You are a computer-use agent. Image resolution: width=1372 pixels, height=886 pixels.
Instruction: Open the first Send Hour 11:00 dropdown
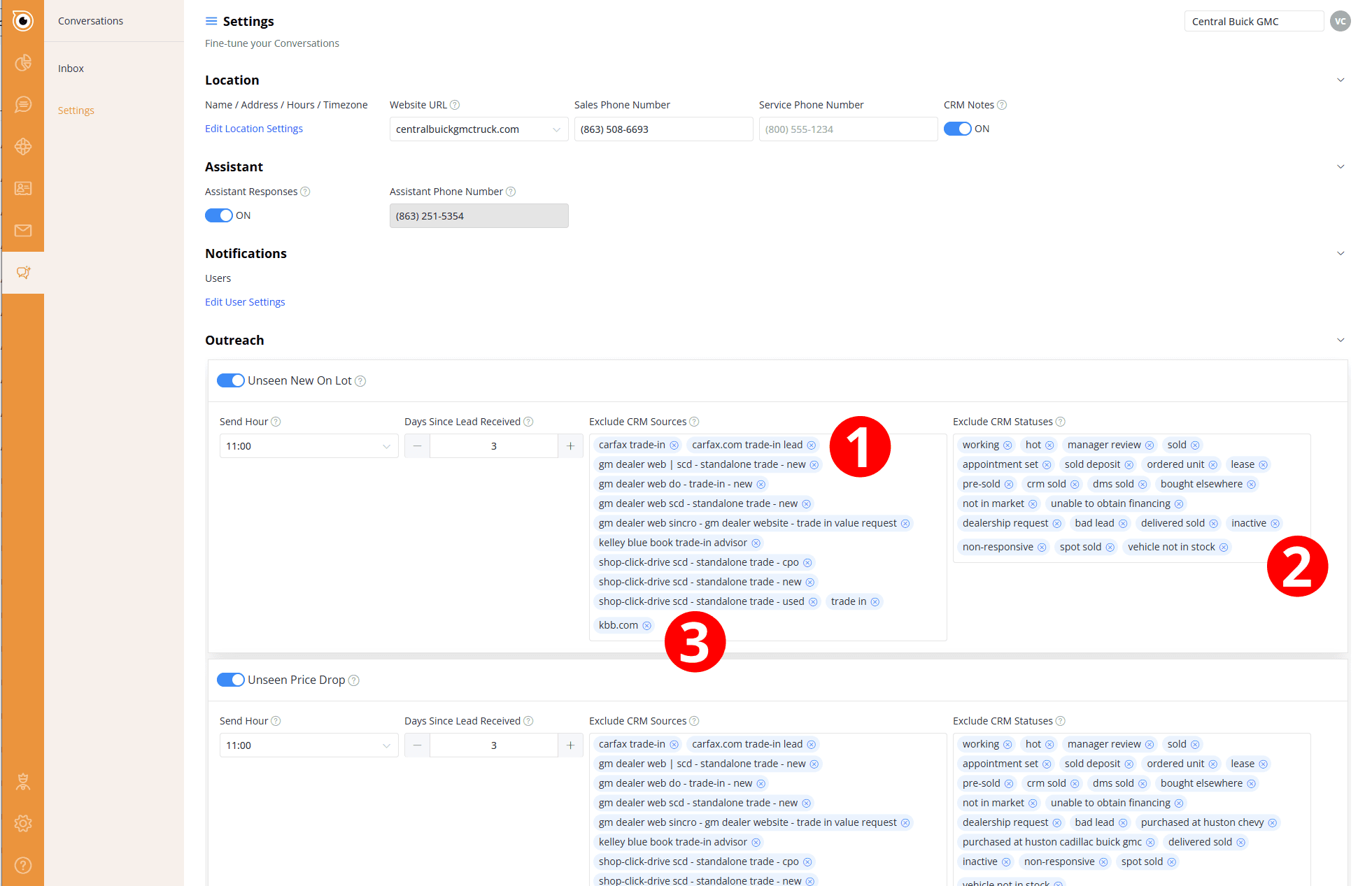(309, 446)
